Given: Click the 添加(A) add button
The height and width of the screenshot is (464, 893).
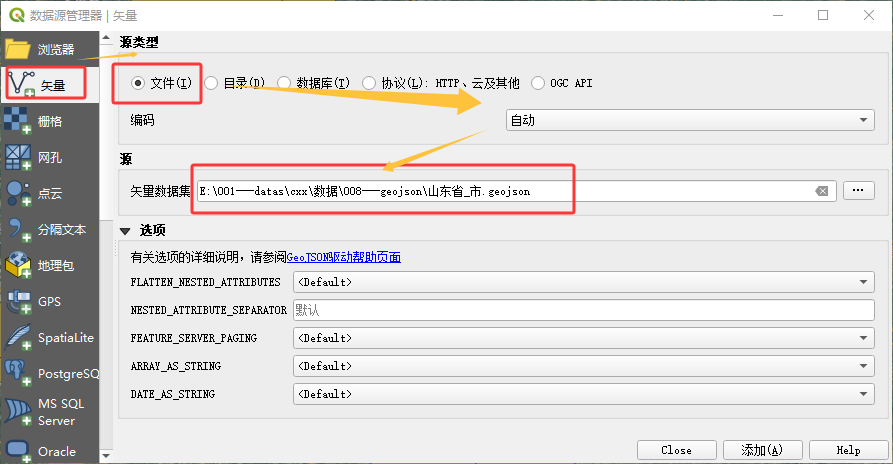Looking at the screenshot, I should (x=763, y=450).
